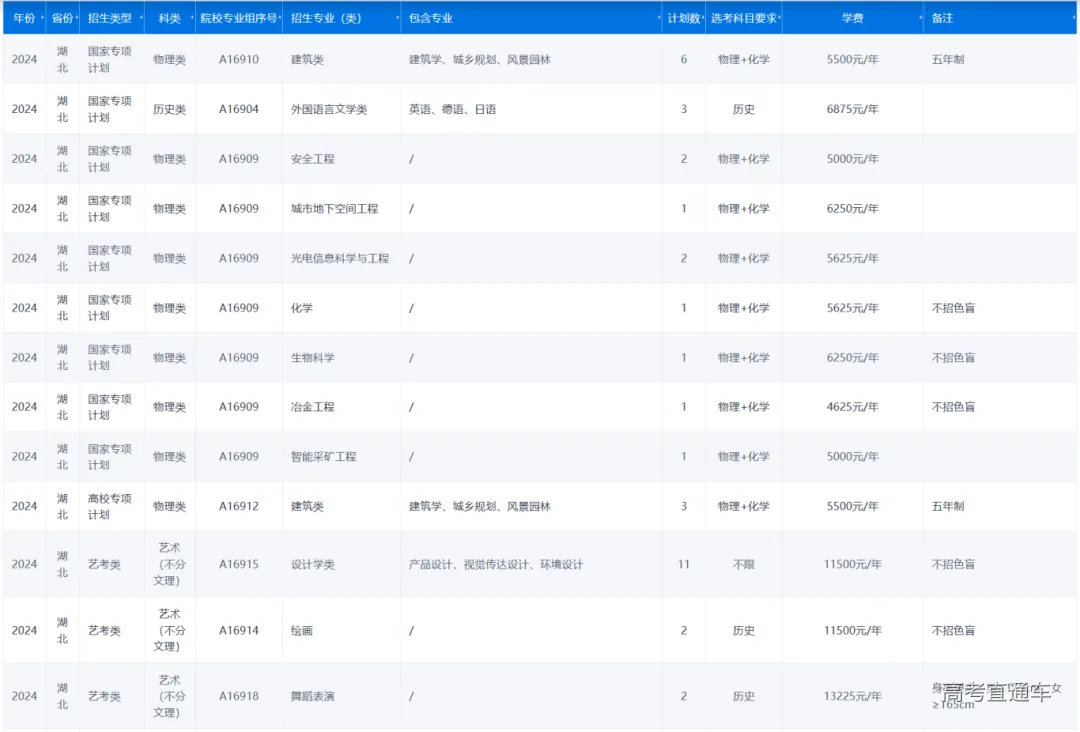Select the 包含专业 column header label
Viewport: 1080px width, 732px height.
(431, 18)
